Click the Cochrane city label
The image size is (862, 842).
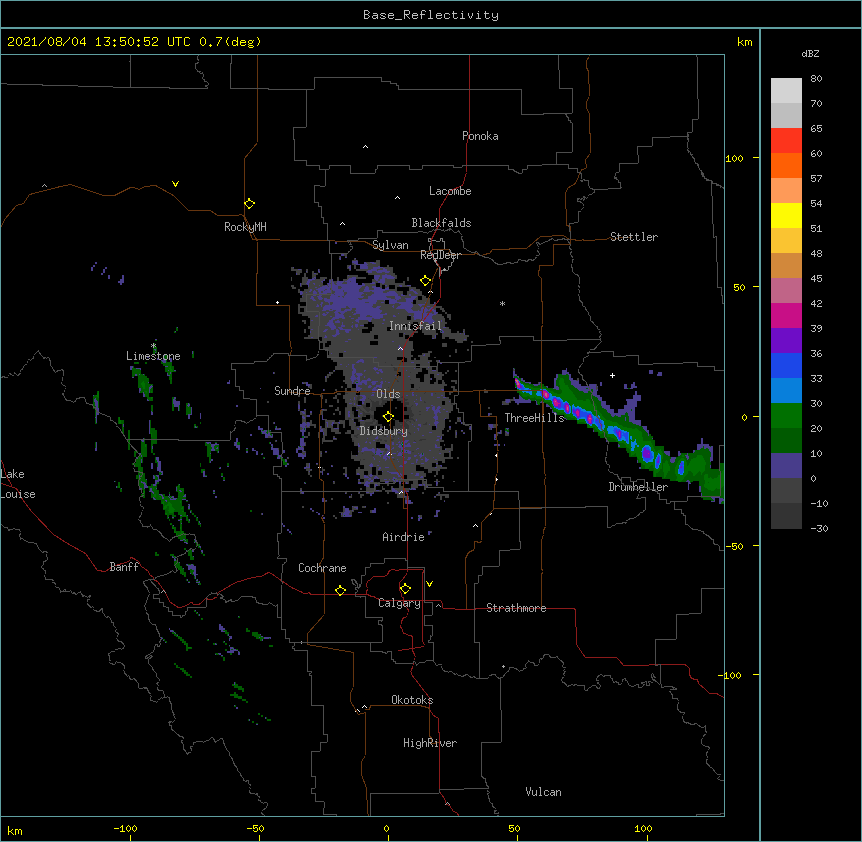click(322, 568)
